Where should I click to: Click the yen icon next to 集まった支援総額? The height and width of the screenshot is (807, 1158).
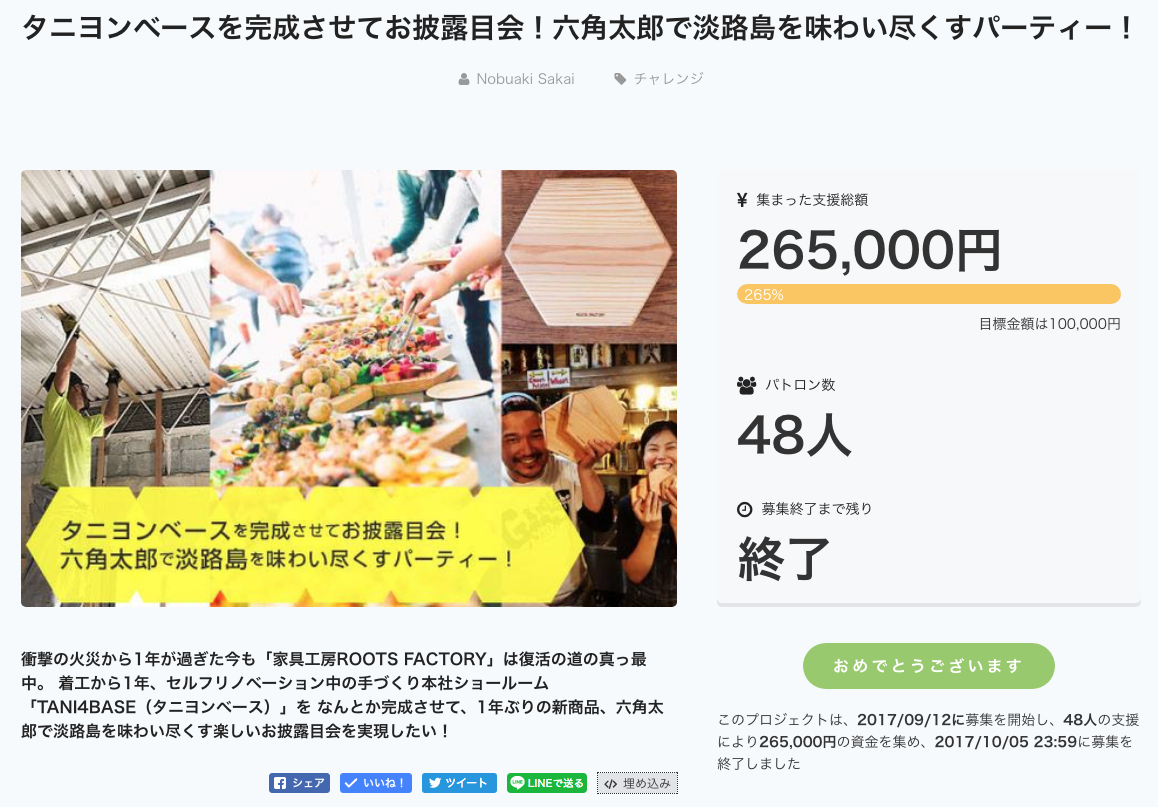[742, 200]
